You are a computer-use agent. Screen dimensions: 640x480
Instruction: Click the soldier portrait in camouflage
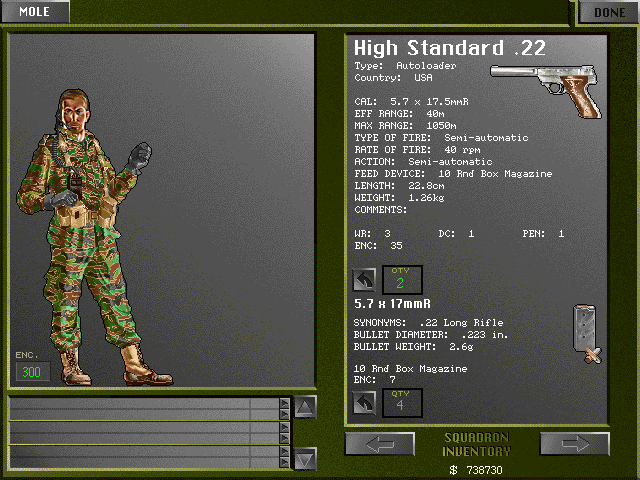[90, 237]
